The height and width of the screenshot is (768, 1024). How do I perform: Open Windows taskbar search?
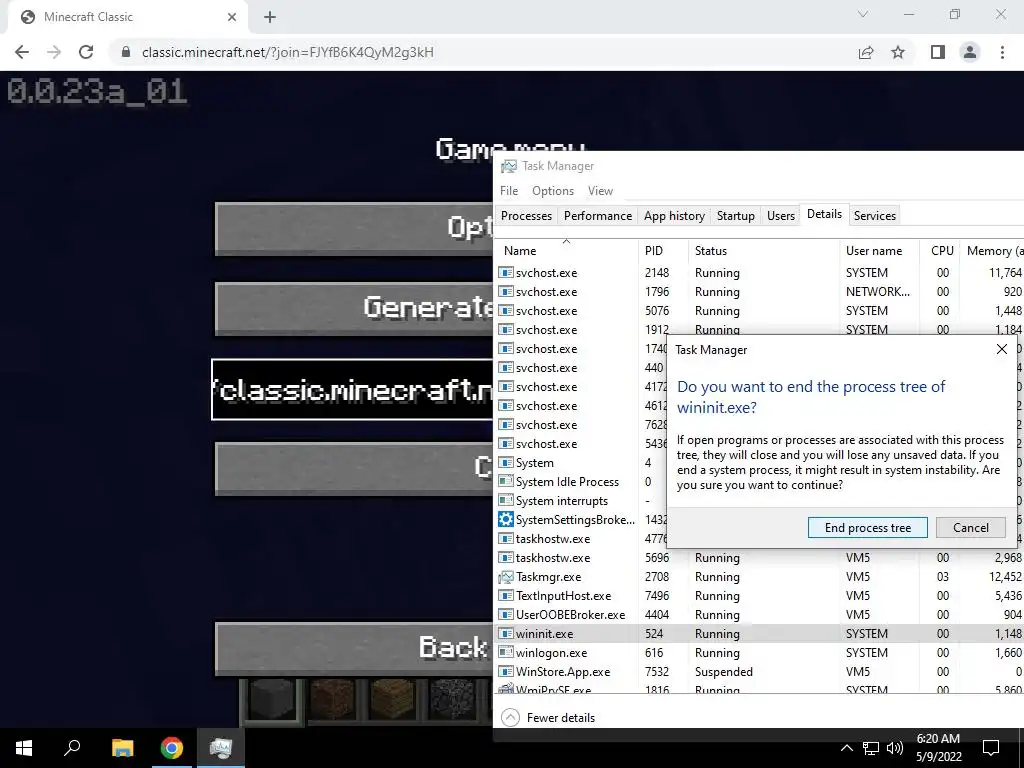pos(72,748)
